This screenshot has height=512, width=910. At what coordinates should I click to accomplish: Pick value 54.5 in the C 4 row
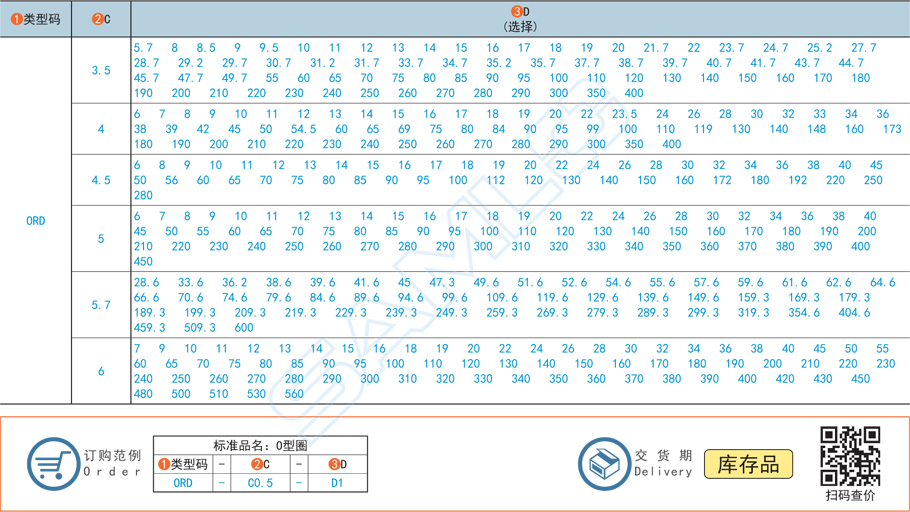click(303, 129)
